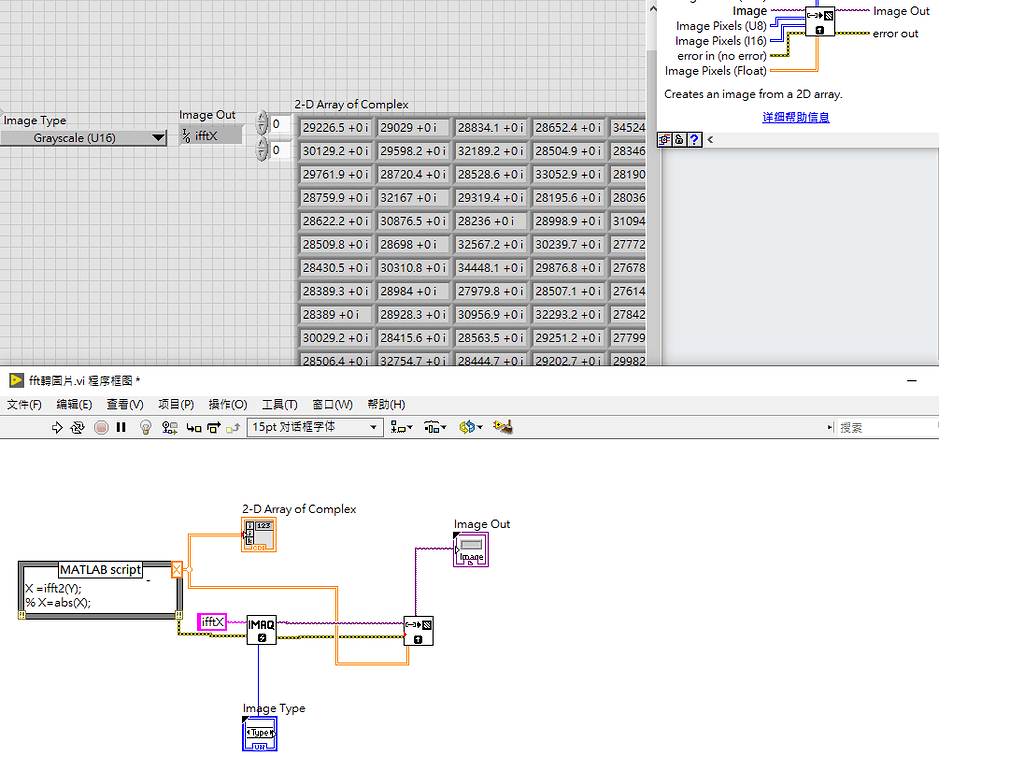This screenshot has height=771, width=1024.
Task: Click the array column index stepper arrows
Action: point(262,149)
